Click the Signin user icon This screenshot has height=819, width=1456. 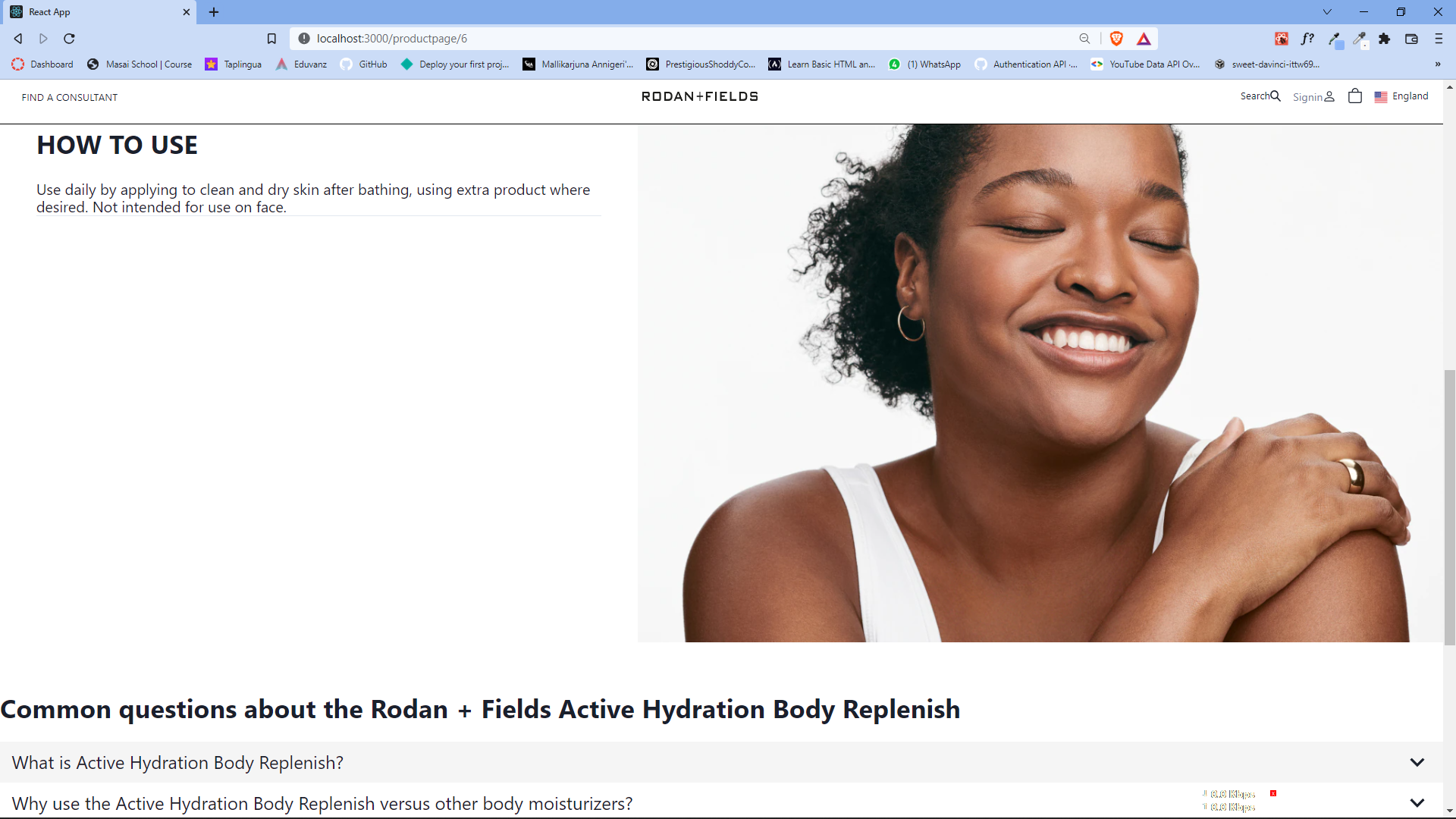point(1329,97)
